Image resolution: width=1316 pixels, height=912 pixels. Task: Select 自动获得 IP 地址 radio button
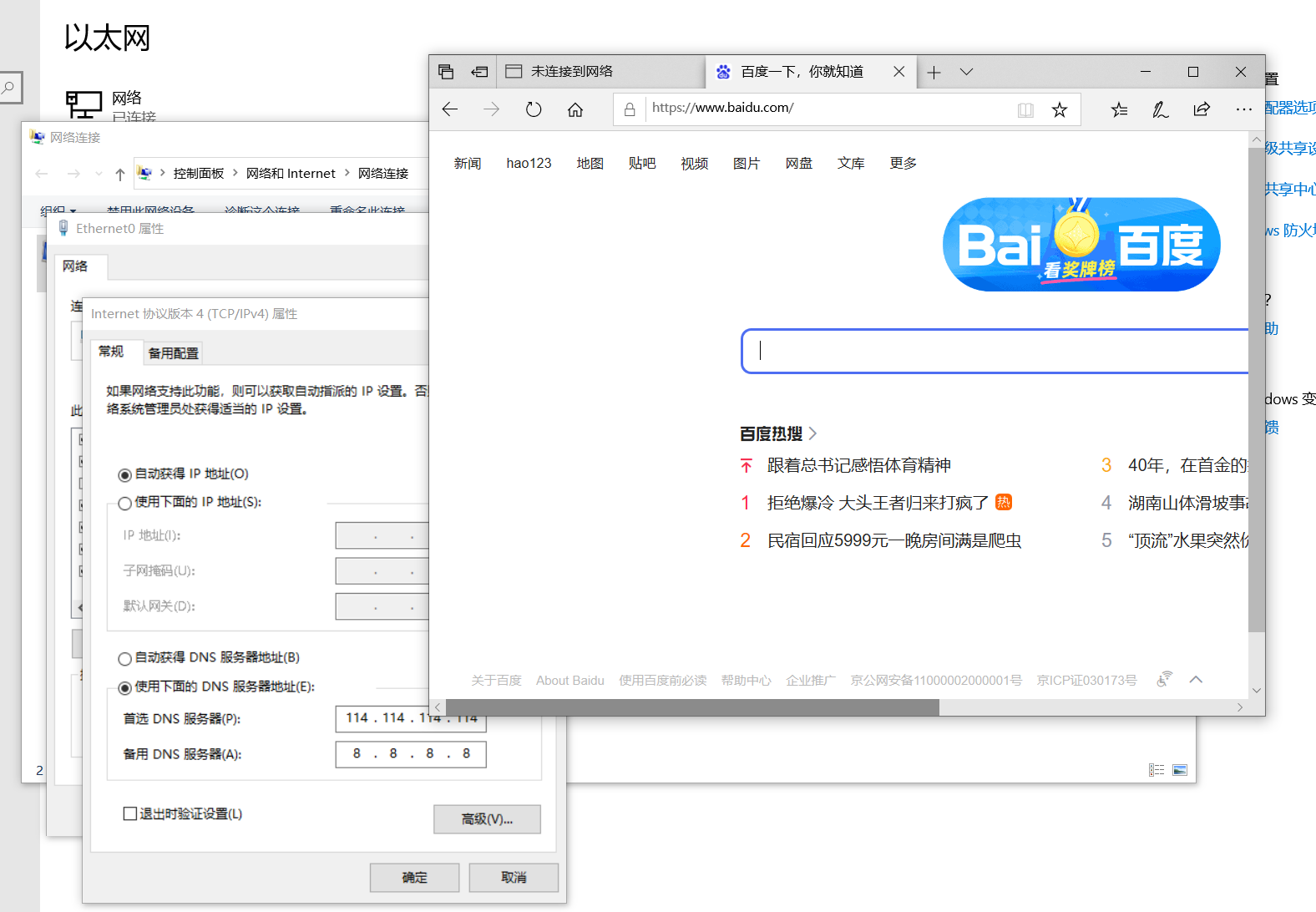(124, 475)
